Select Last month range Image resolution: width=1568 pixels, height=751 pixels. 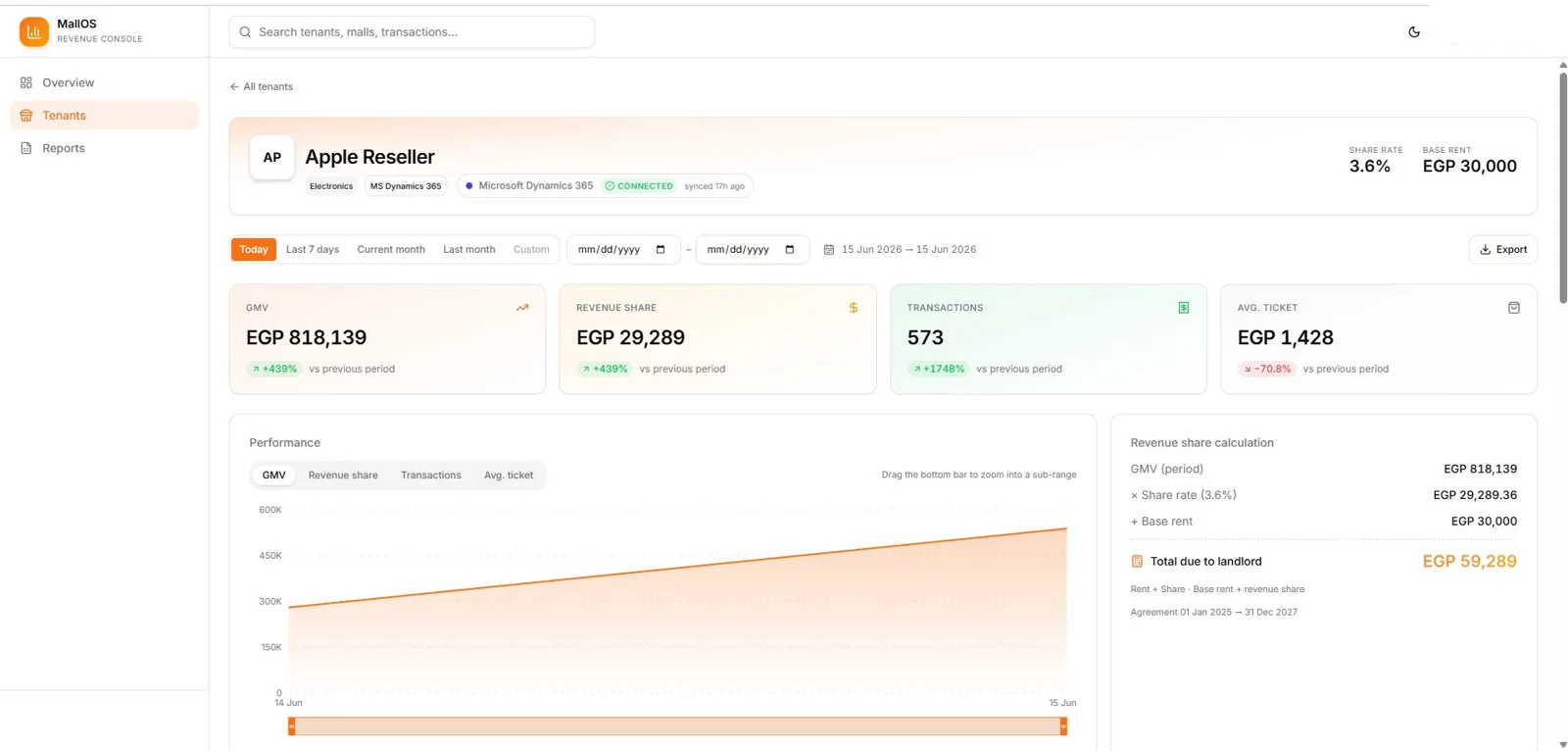469,249
